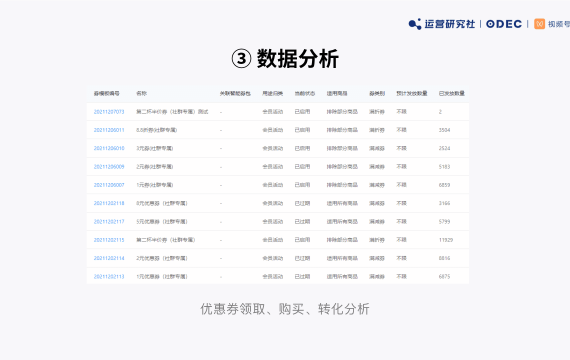The height and width of the screenshot is (360, 570).
Task: Click the 名称 column header
Action: (x=141, y=93)
